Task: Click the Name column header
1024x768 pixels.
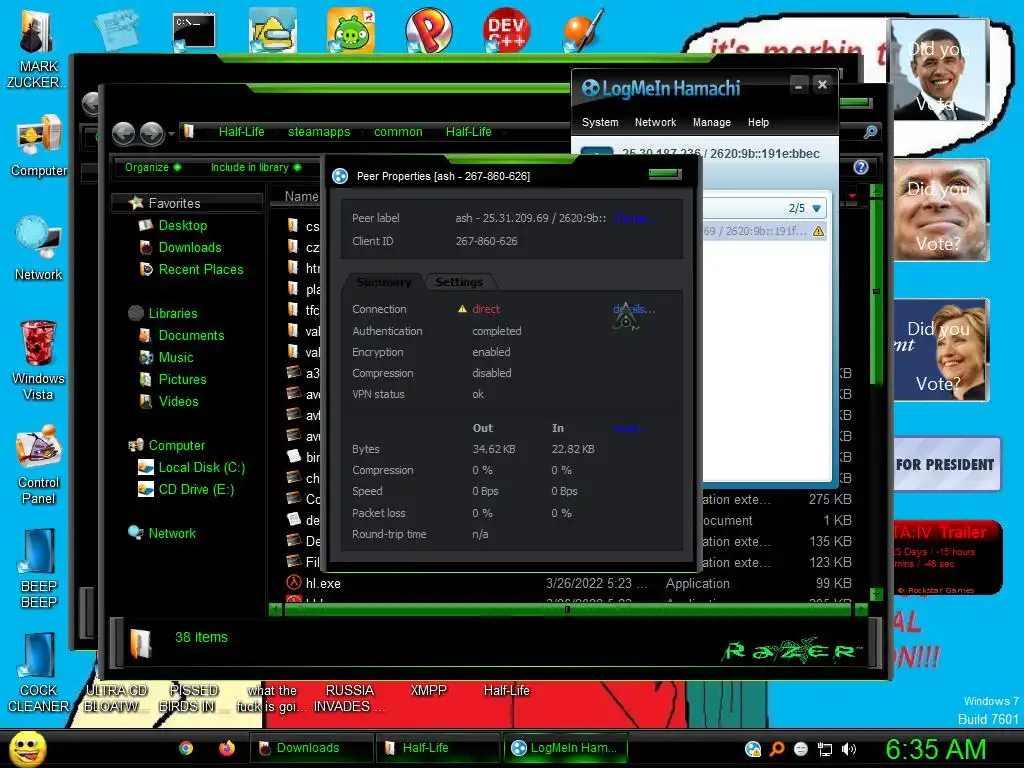Action: tap(302, 196)
